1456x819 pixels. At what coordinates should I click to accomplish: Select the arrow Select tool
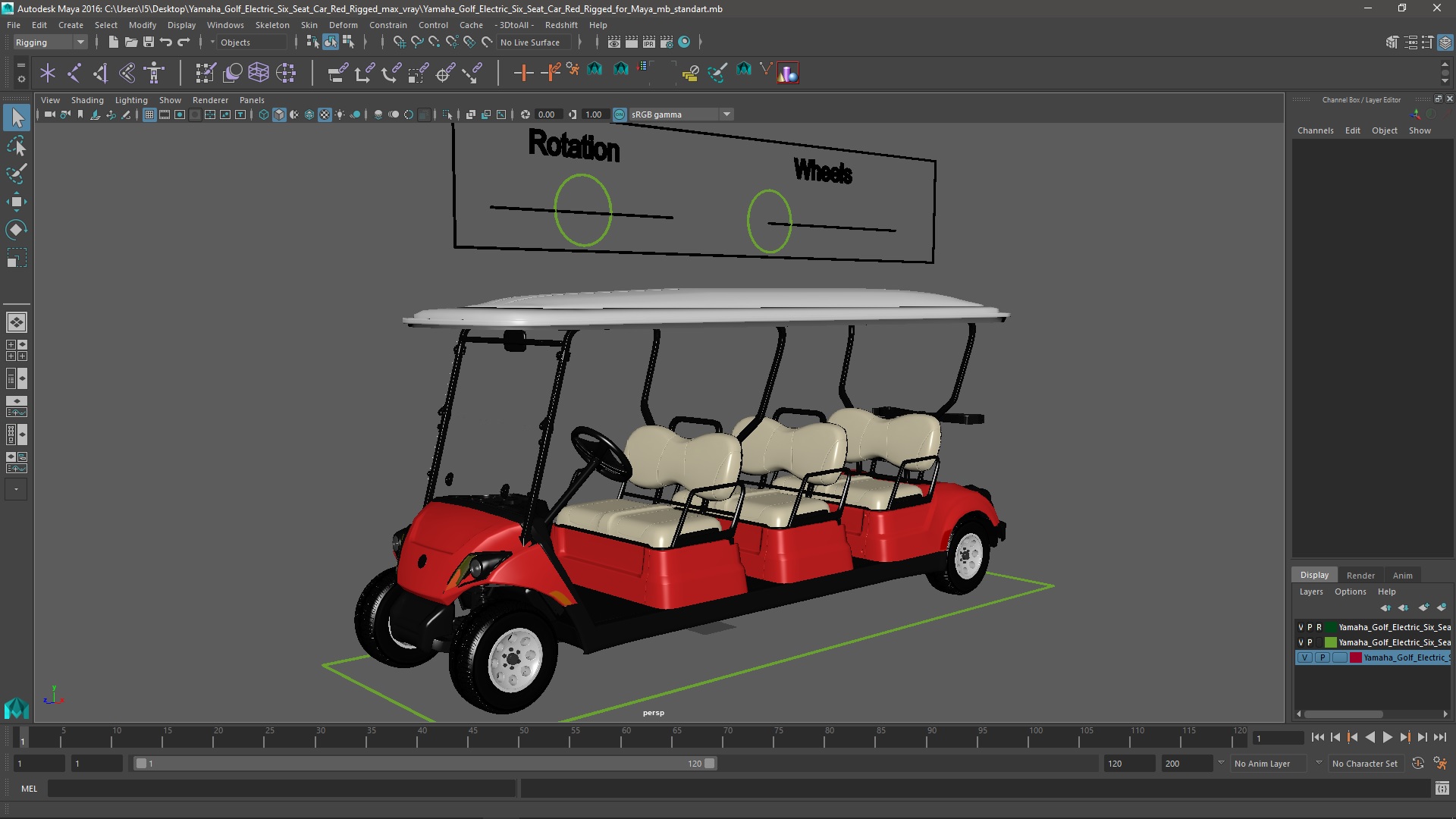[x=17, y=118]
